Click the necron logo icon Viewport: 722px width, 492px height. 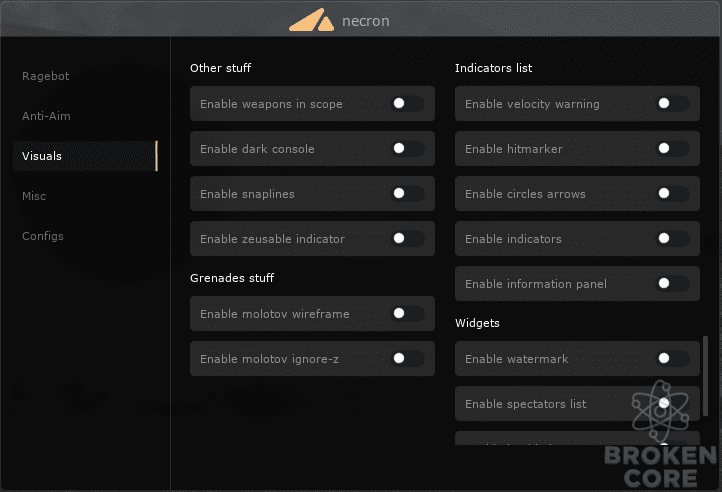pyautogui.click(x=311, y=20)
